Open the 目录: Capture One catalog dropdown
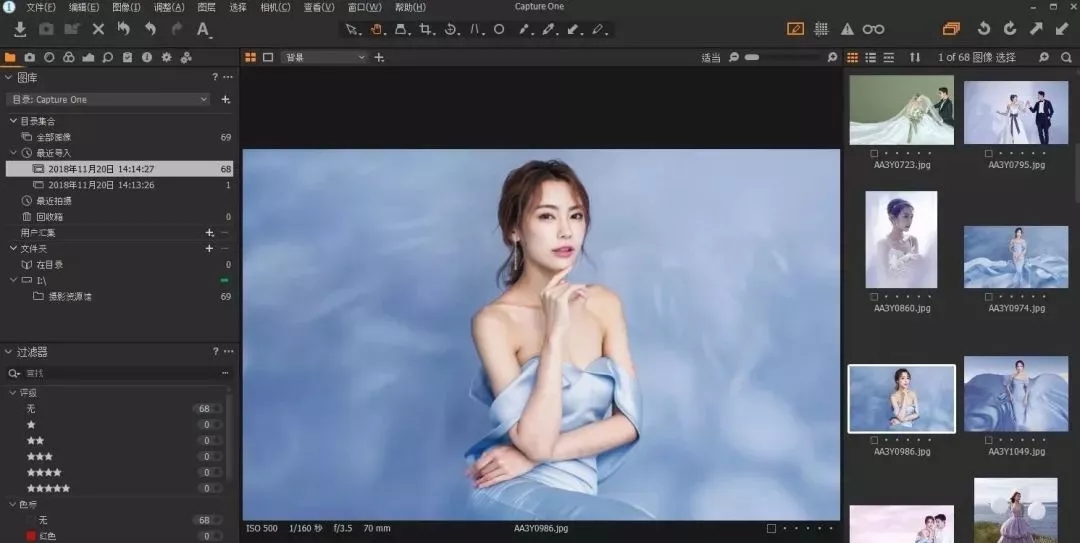 coord(108,99)
